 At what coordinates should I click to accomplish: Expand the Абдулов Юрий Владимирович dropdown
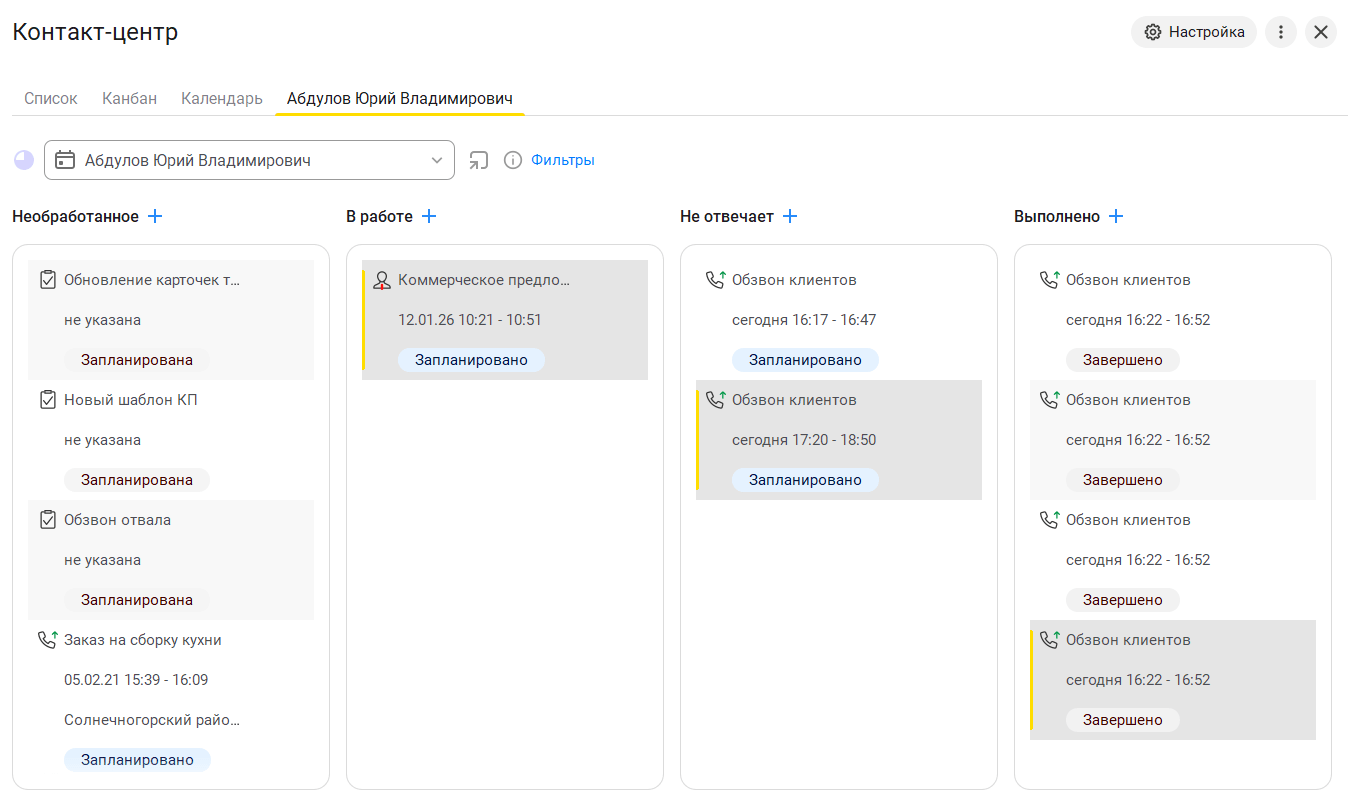click(x=436, y=160)
